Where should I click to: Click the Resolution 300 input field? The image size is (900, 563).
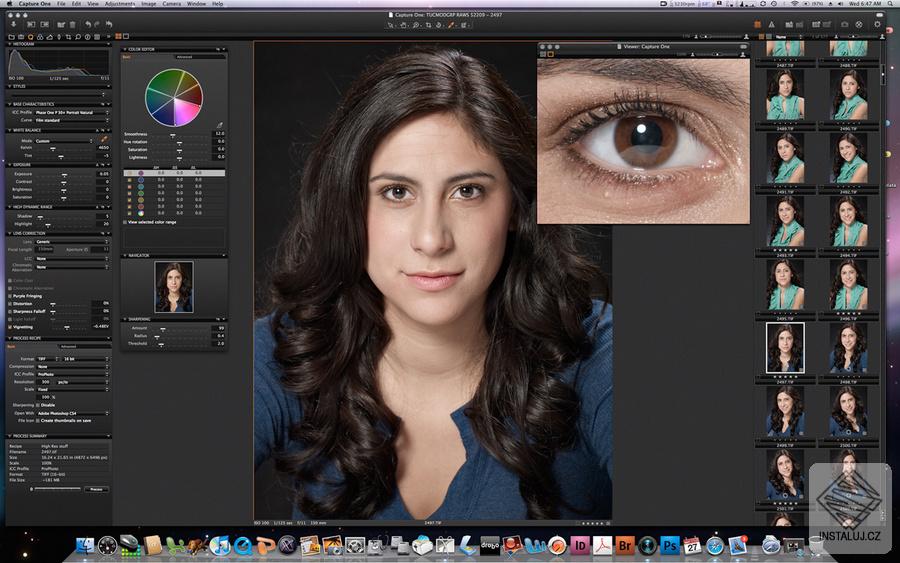(x=46, y=382)
